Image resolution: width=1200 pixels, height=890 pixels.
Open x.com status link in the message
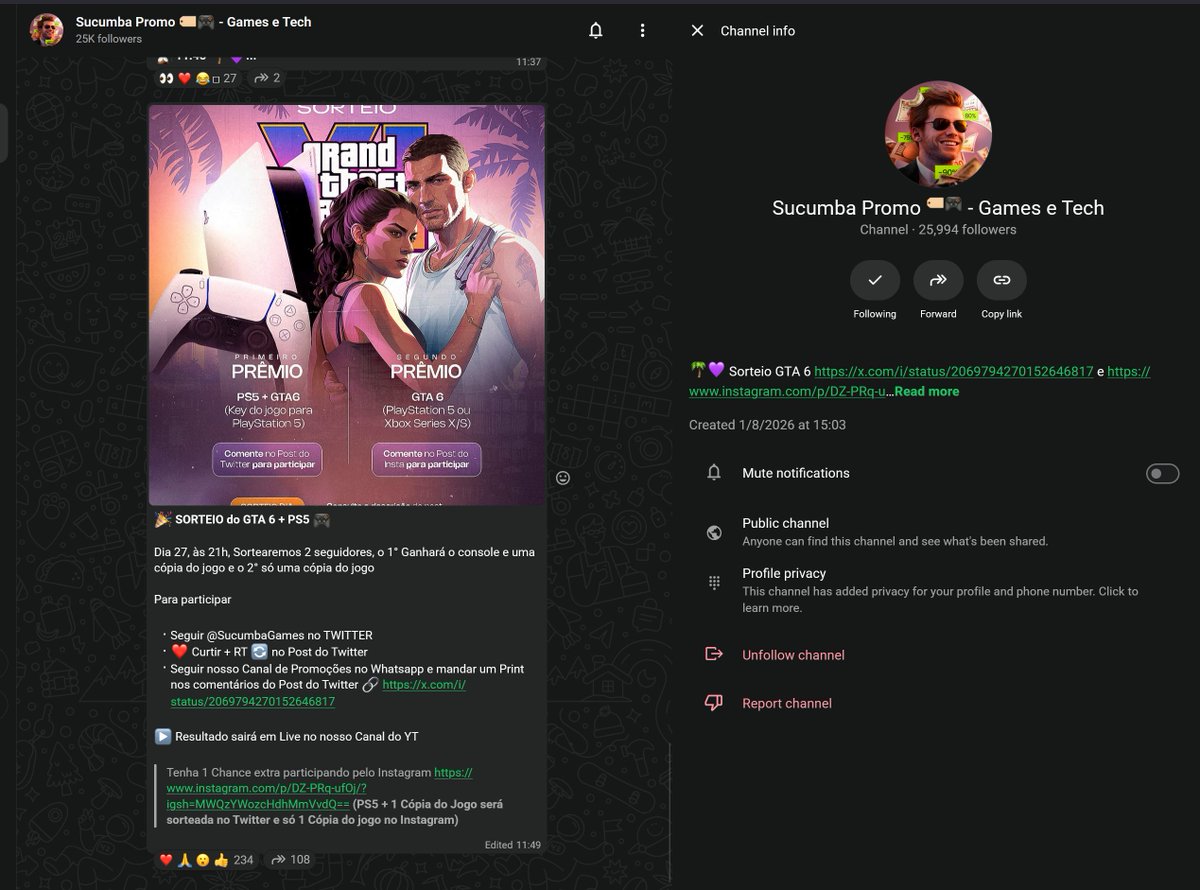pyautogui.click(x=318, y=693)
